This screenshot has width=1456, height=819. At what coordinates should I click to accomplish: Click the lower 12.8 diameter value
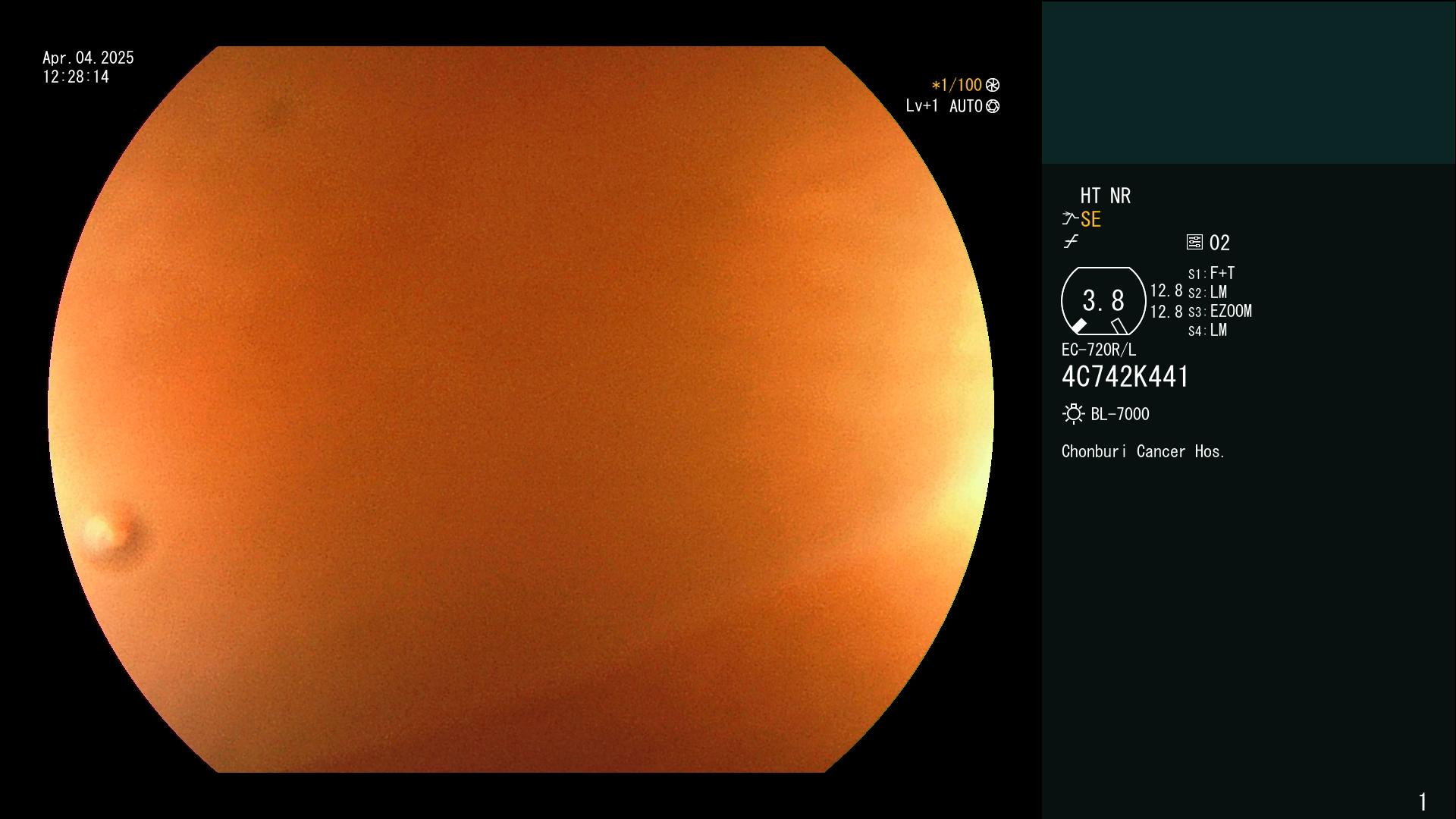pyautogui.click(x=1166, y=312)
